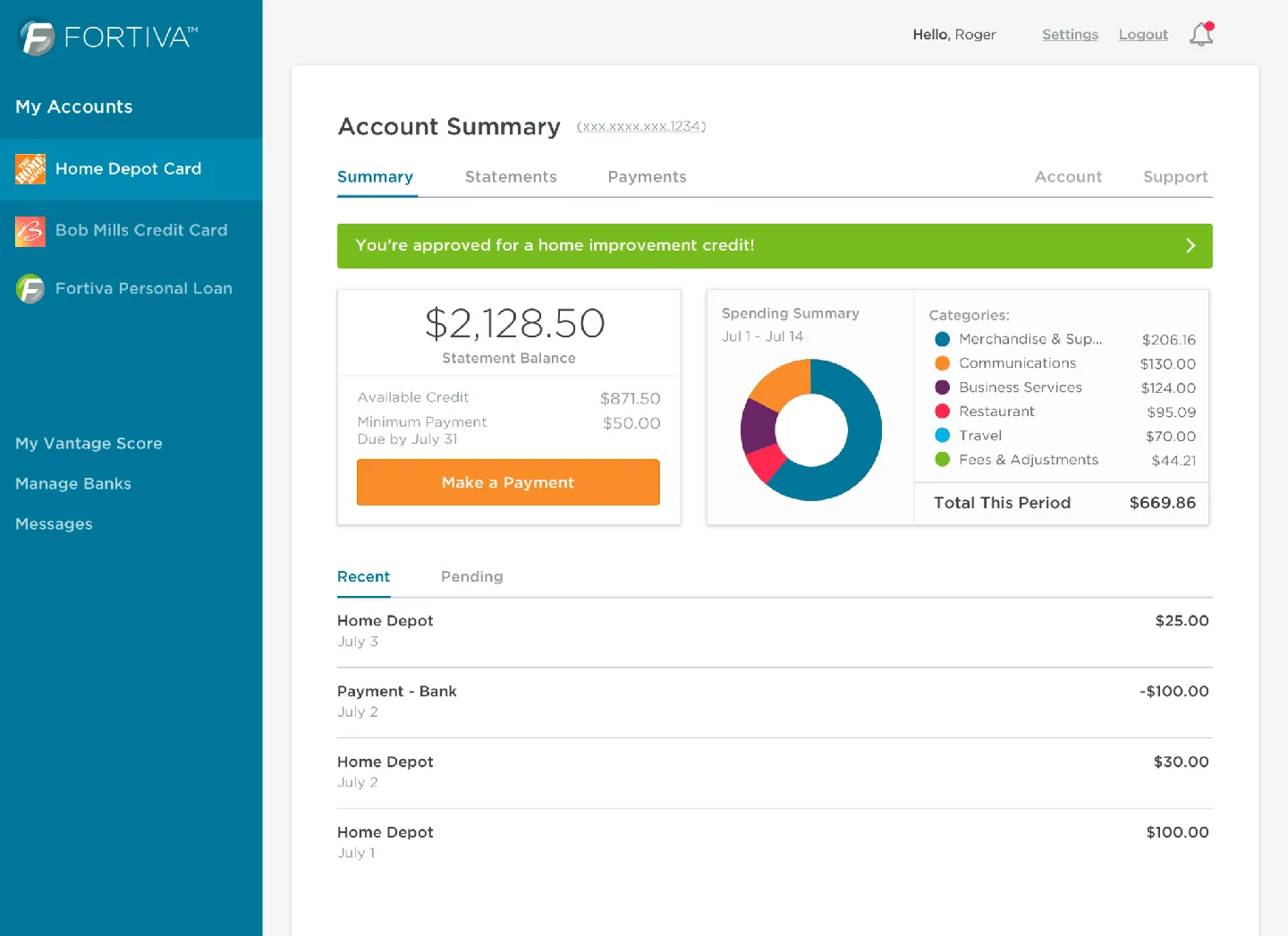Viewport: 1288px width, 936px height.
Task: Open the masked account number link
Action: (x=642, y=125)
